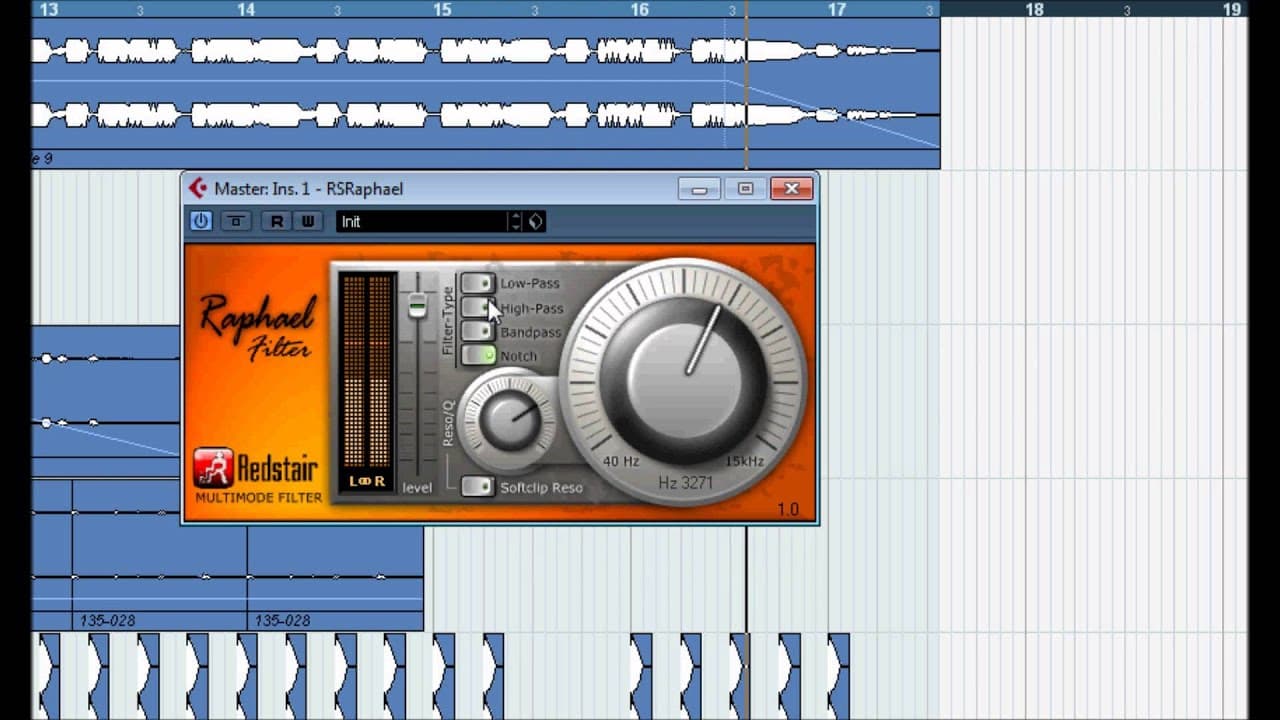Click the large frequency cutoff knob
The height and width of the screenshot is (720, 1280).
pyautogui.click(x=684, y=378)
